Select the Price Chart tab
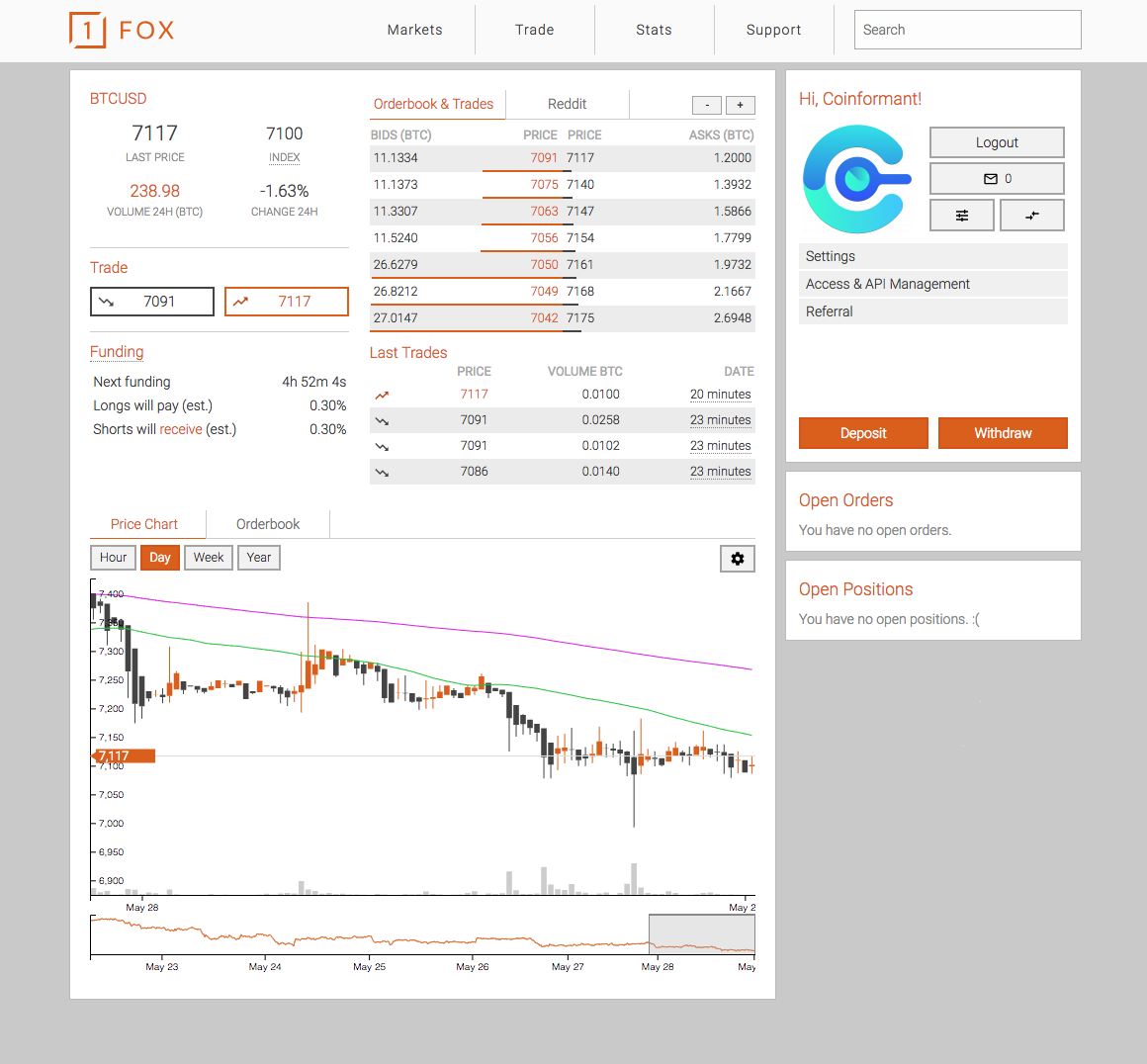The image size is (1147, 1064). (x=144, y=524)
